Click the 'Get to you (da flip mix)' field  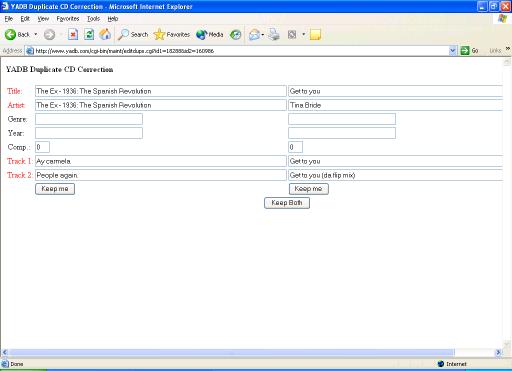(x=395, y=175)
